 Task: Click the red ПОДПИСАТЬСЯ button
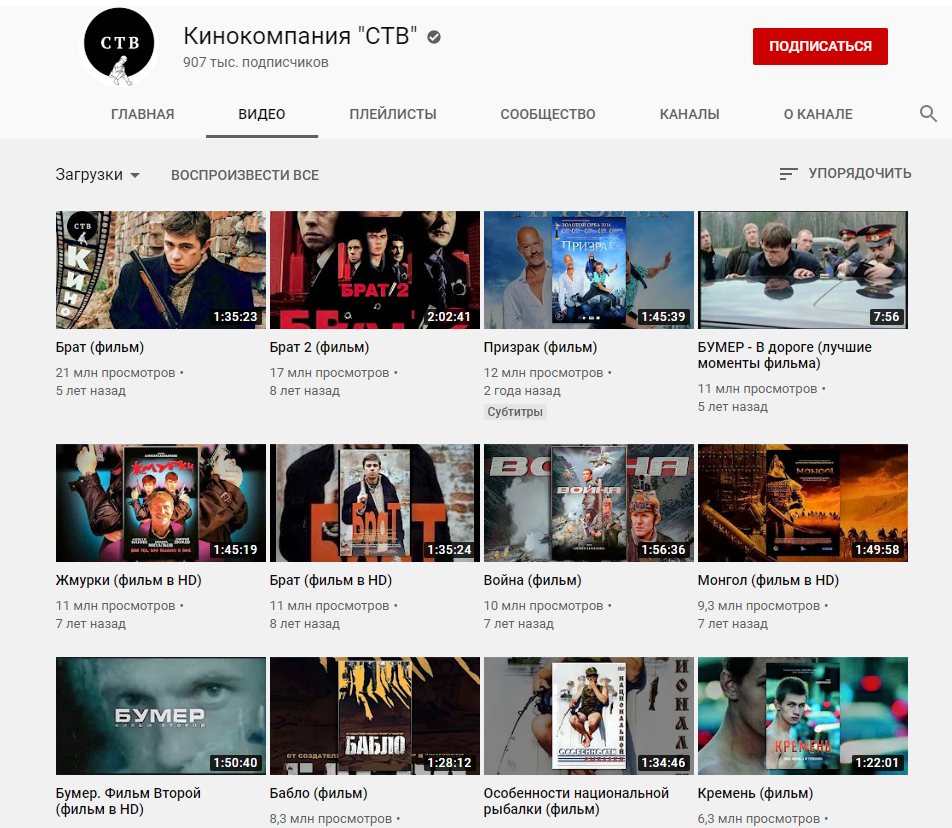click(x=820, y=46)
